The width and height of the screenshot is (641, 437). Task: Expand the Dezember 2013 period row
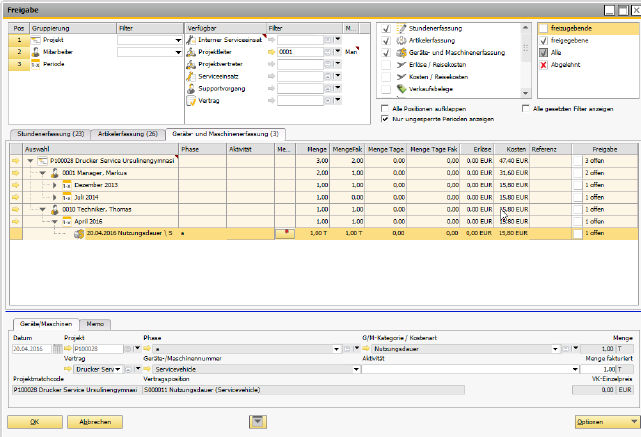coord(54,184)
